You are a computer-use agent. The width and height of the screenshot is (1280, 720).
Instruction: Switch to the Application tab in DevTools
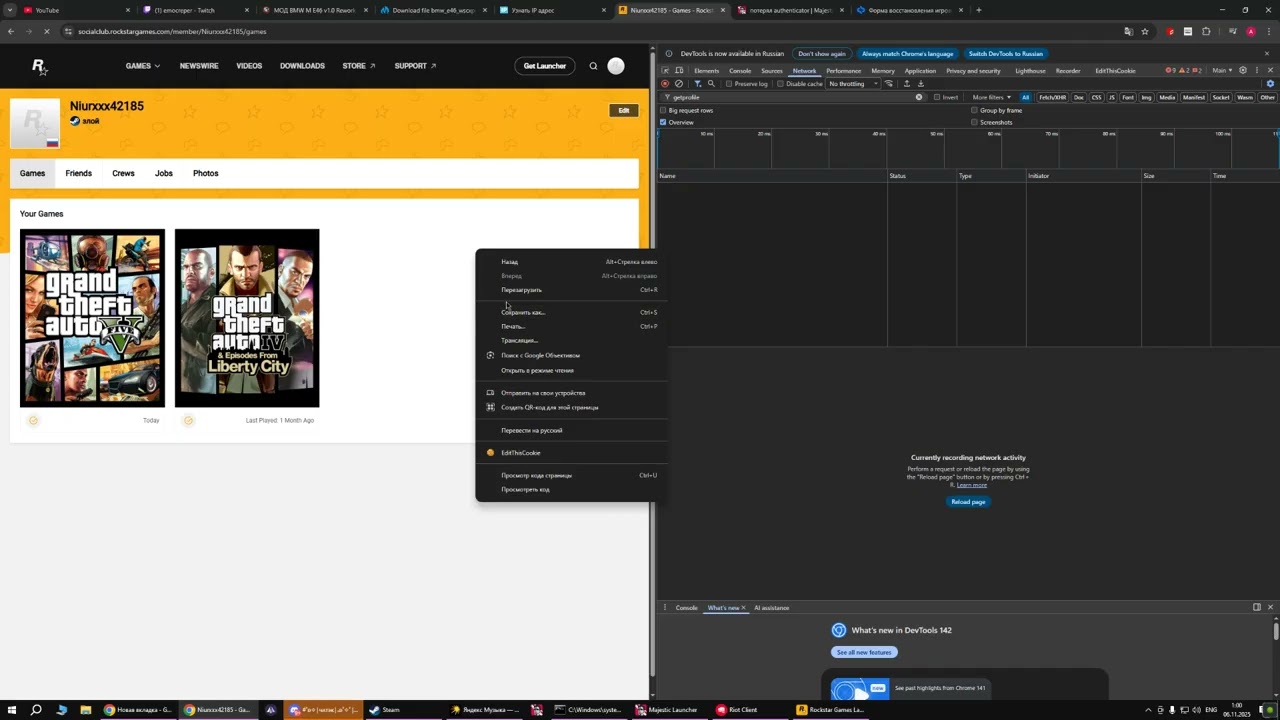click(x=920, y=71)
